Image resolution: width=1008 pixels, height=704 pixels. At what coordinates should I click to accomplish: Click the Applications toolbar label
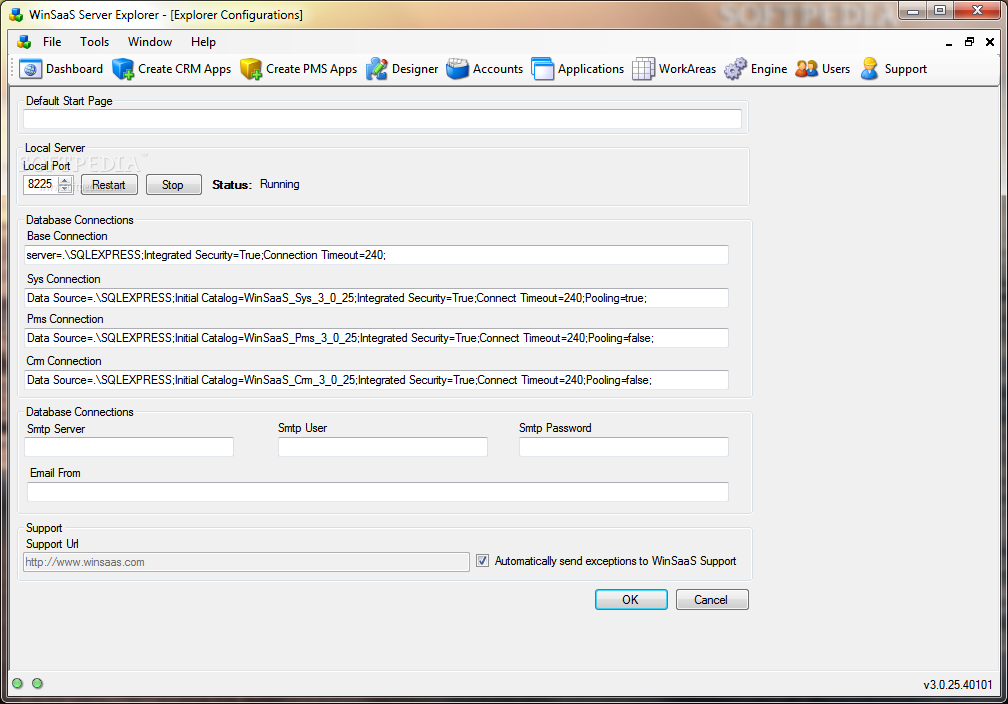[591, 69]
